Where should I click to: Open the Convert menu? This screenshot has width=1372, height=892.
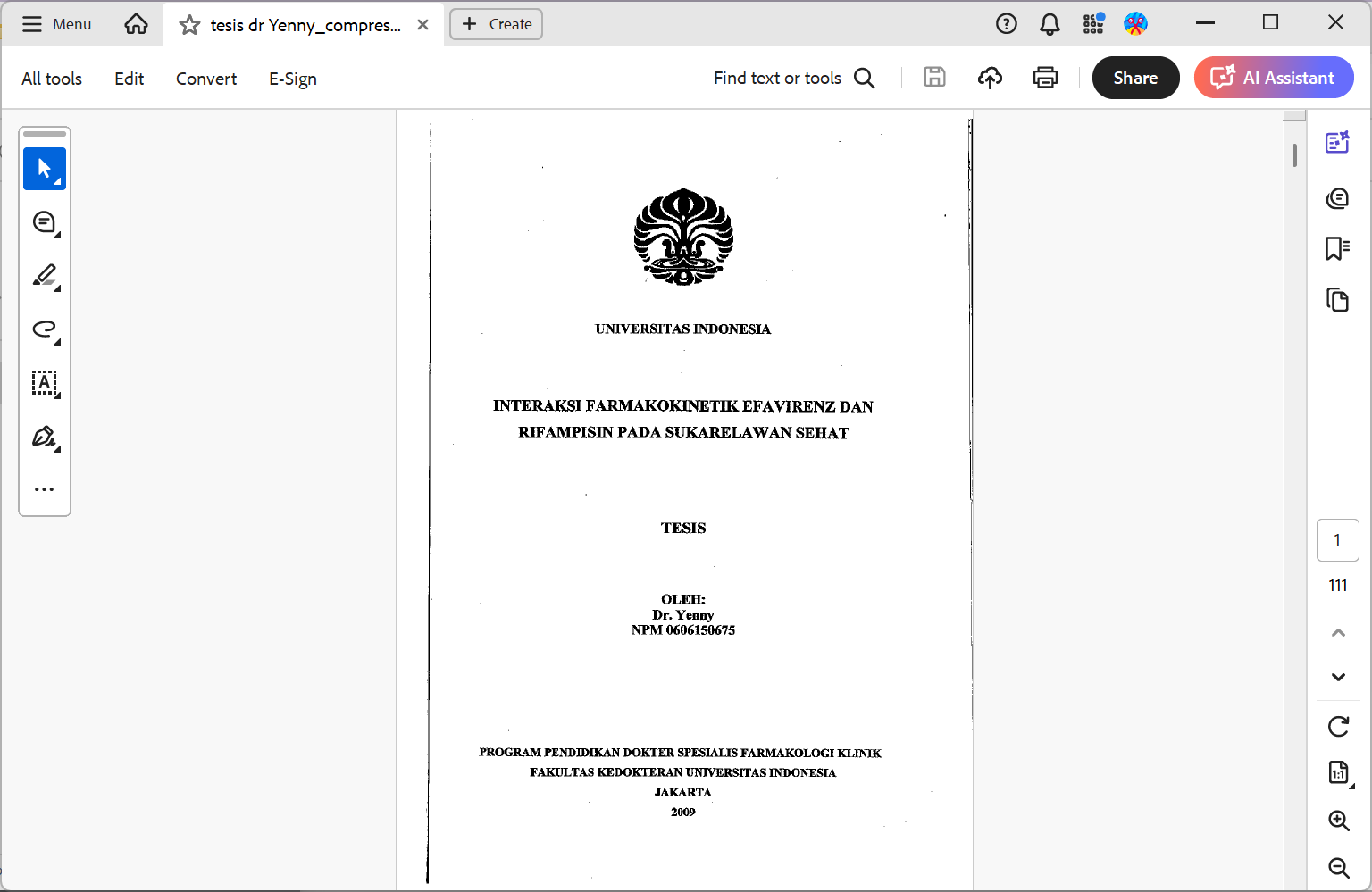click(206, 79)
